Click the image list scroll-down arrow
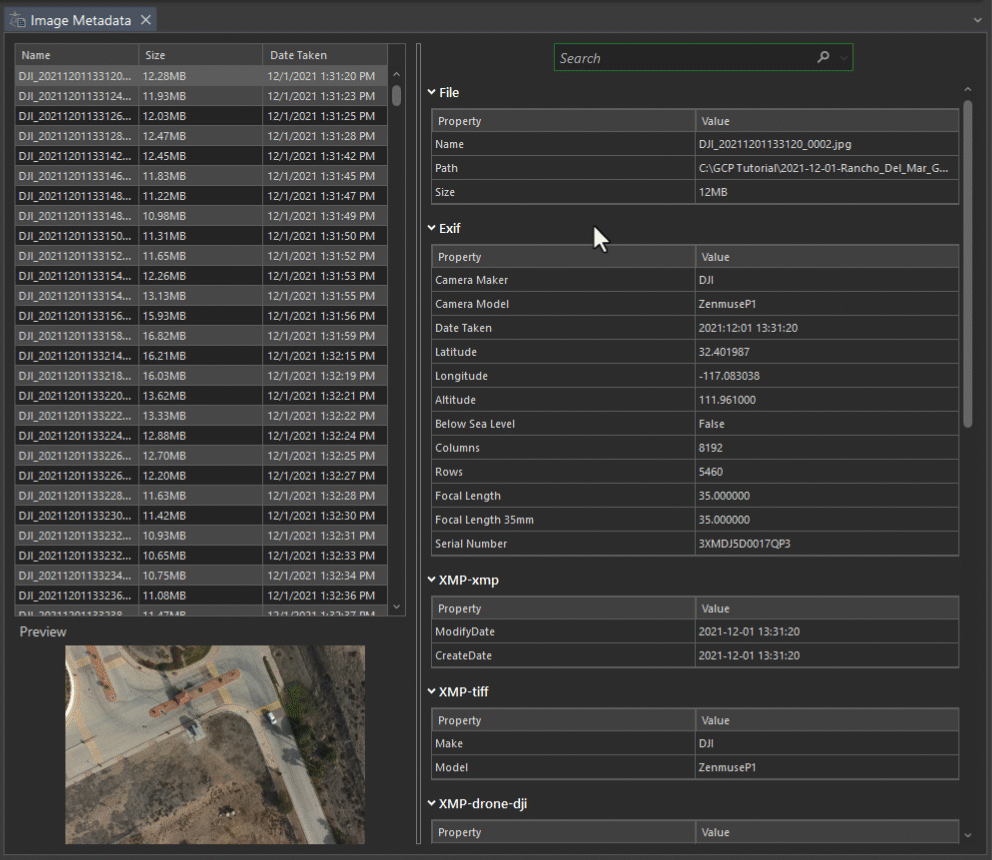 tap(396, 606)
